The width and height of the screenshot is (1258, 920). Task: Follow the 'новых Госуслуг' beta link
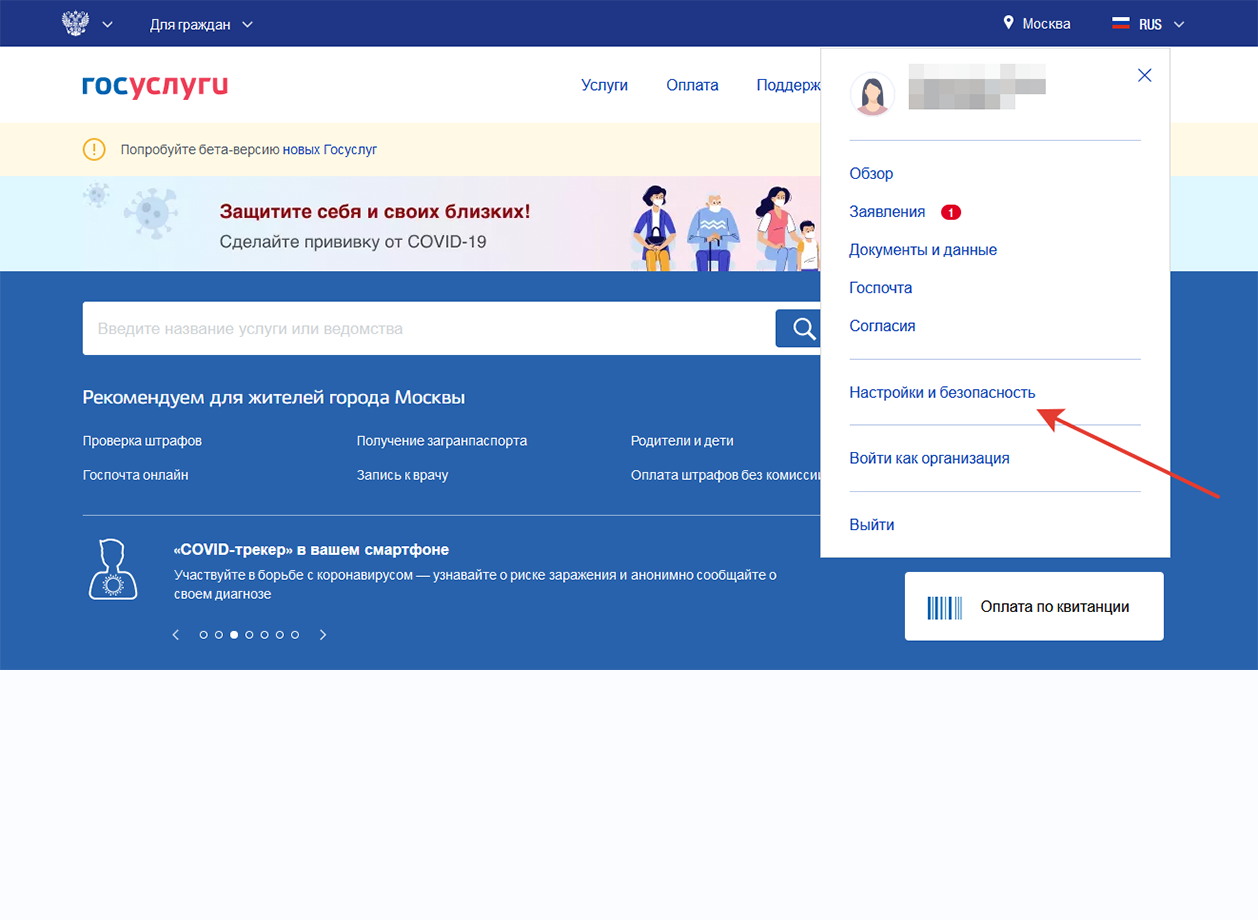point(330,150)
